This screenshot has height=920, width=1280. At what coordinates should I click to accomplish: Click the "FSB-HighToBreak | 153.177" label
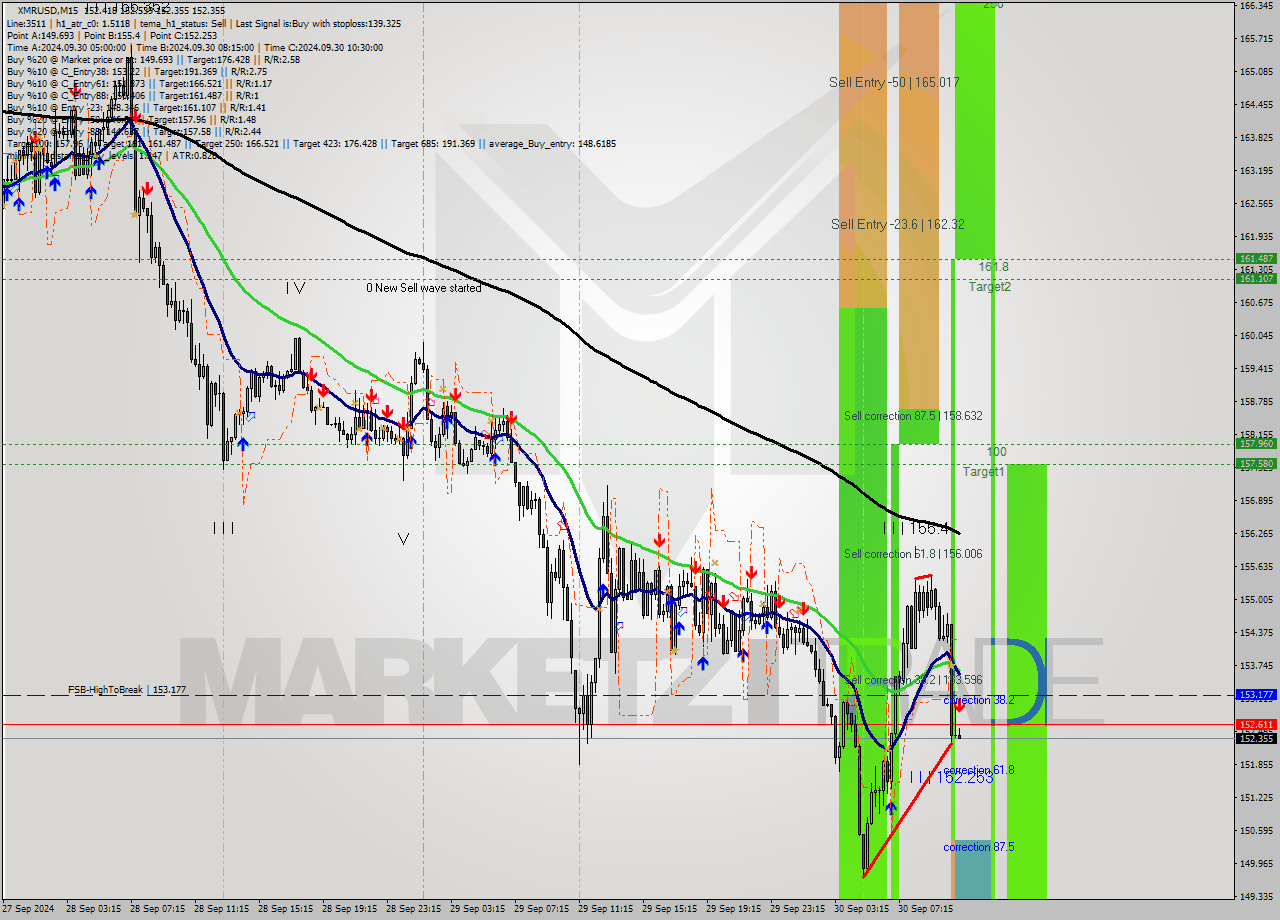[x=128, y=689]
